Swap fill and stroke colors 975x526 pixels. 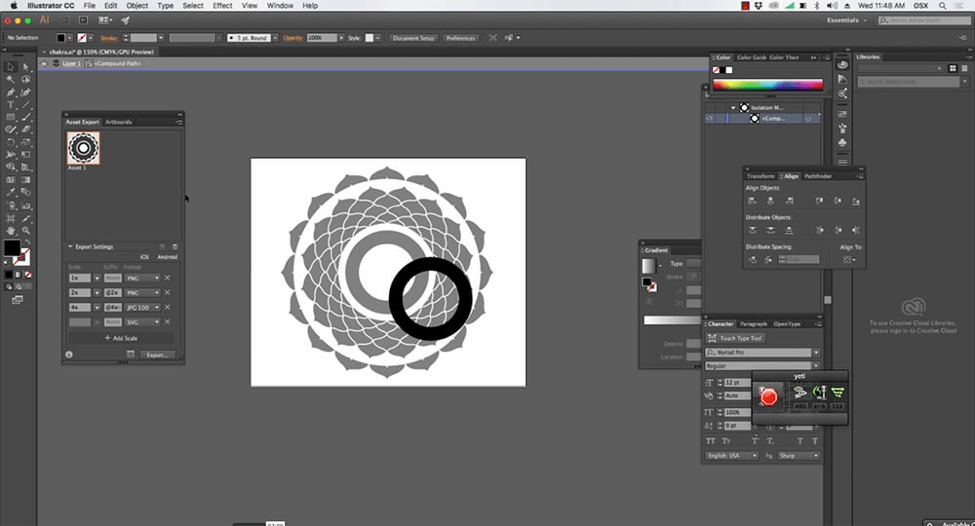pos(27,242)
